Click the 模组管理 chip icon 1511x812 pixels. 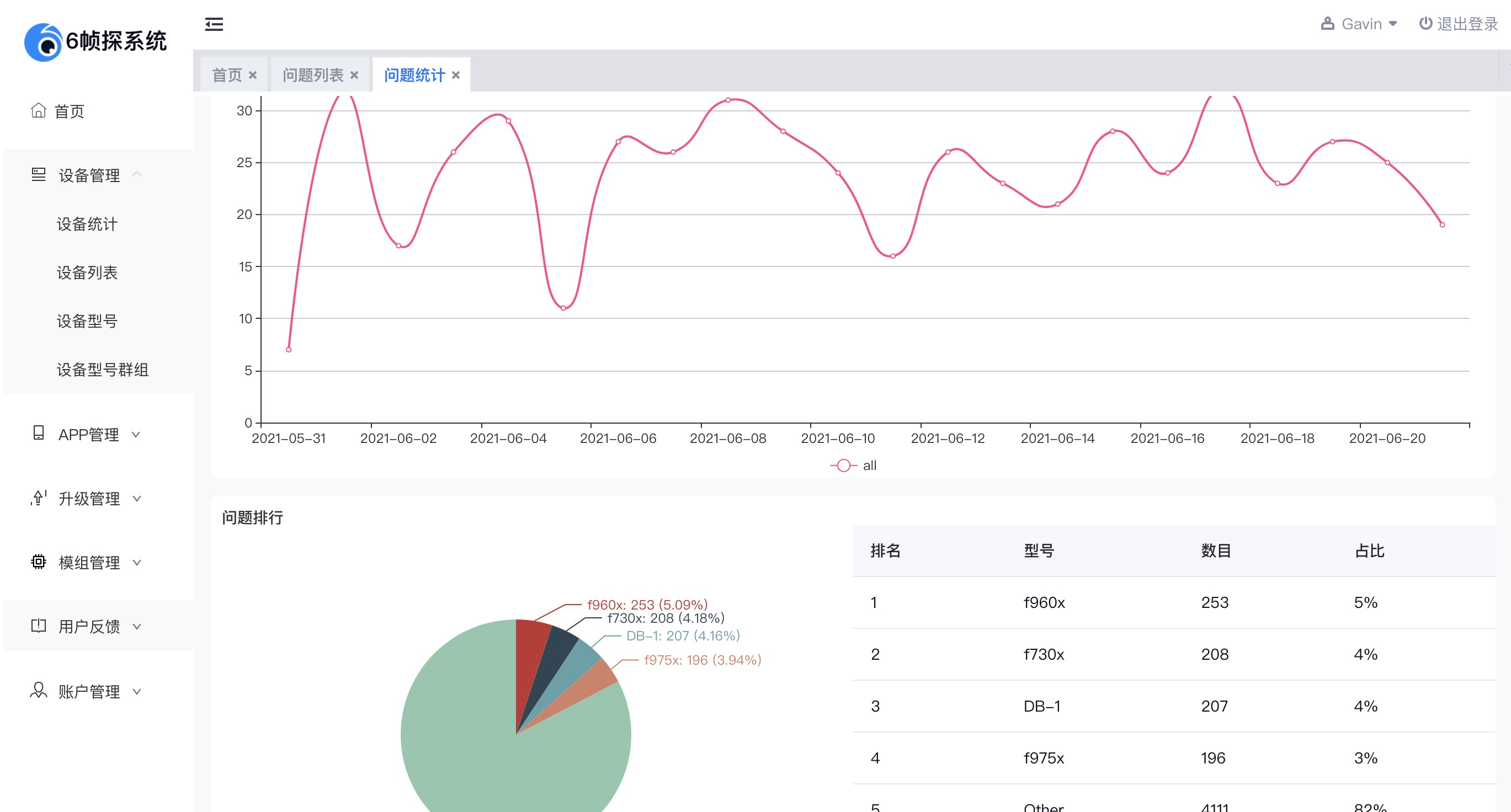pyautogui.click(x=38, y=562)
